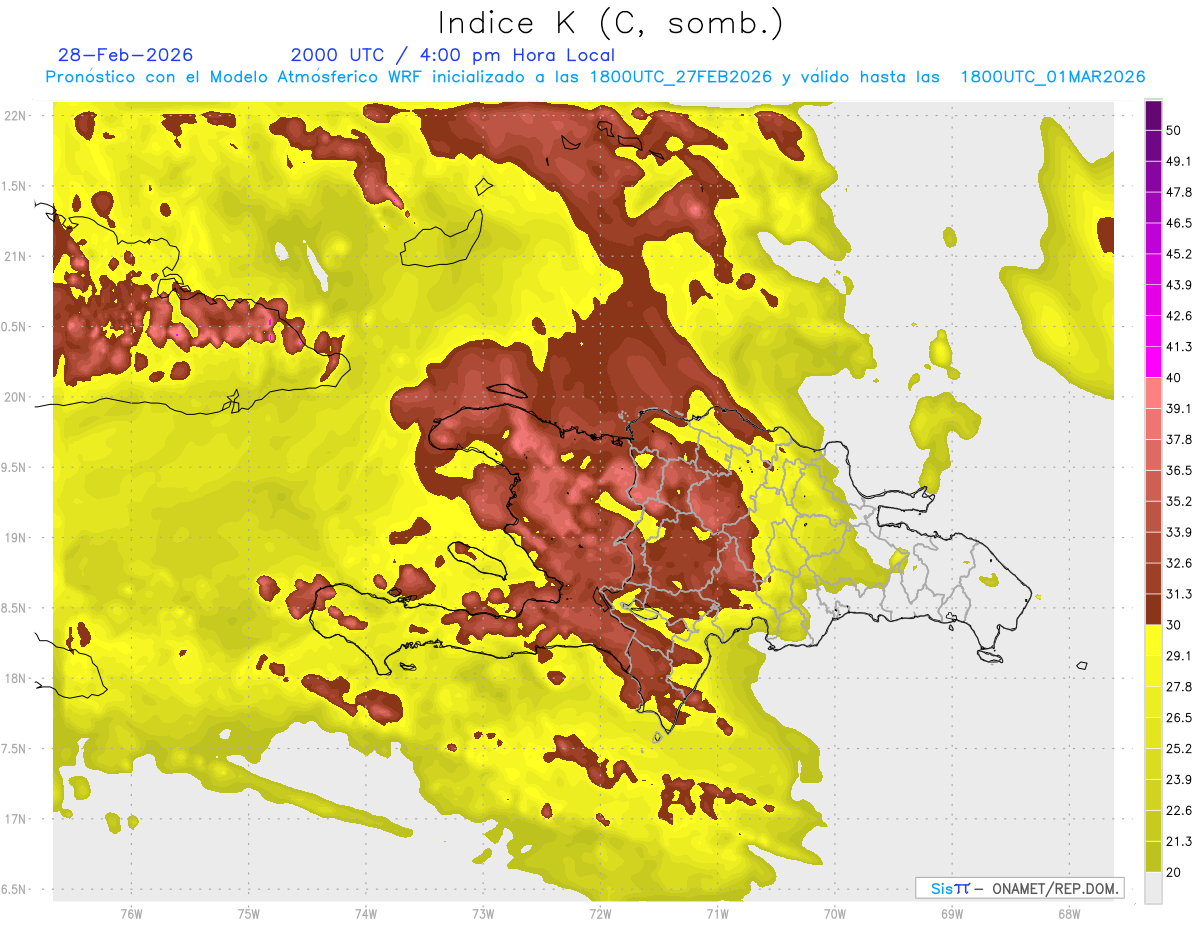The height and width of the screenshot is (927, 1200).
Task: Click the color bar value "25.2"
Action: click(x=1179, y=749)
